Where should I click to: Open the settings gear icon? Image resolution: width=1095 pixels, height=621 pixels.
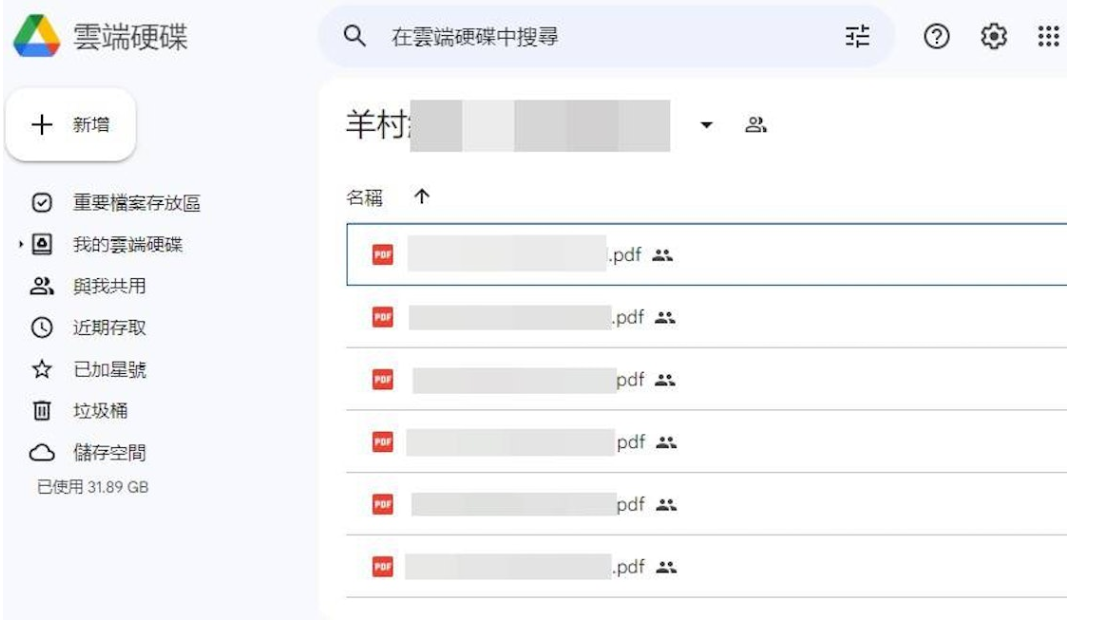click(992, 37)
